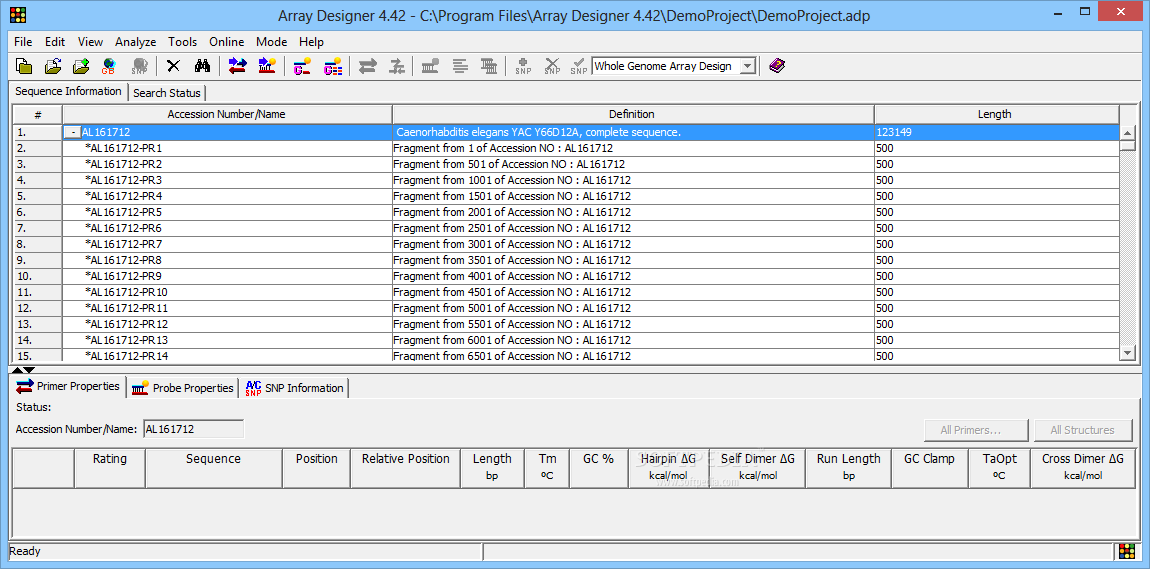Click the add SNP plus icon
Viewport: 1150px width, 569px height.
523,66
